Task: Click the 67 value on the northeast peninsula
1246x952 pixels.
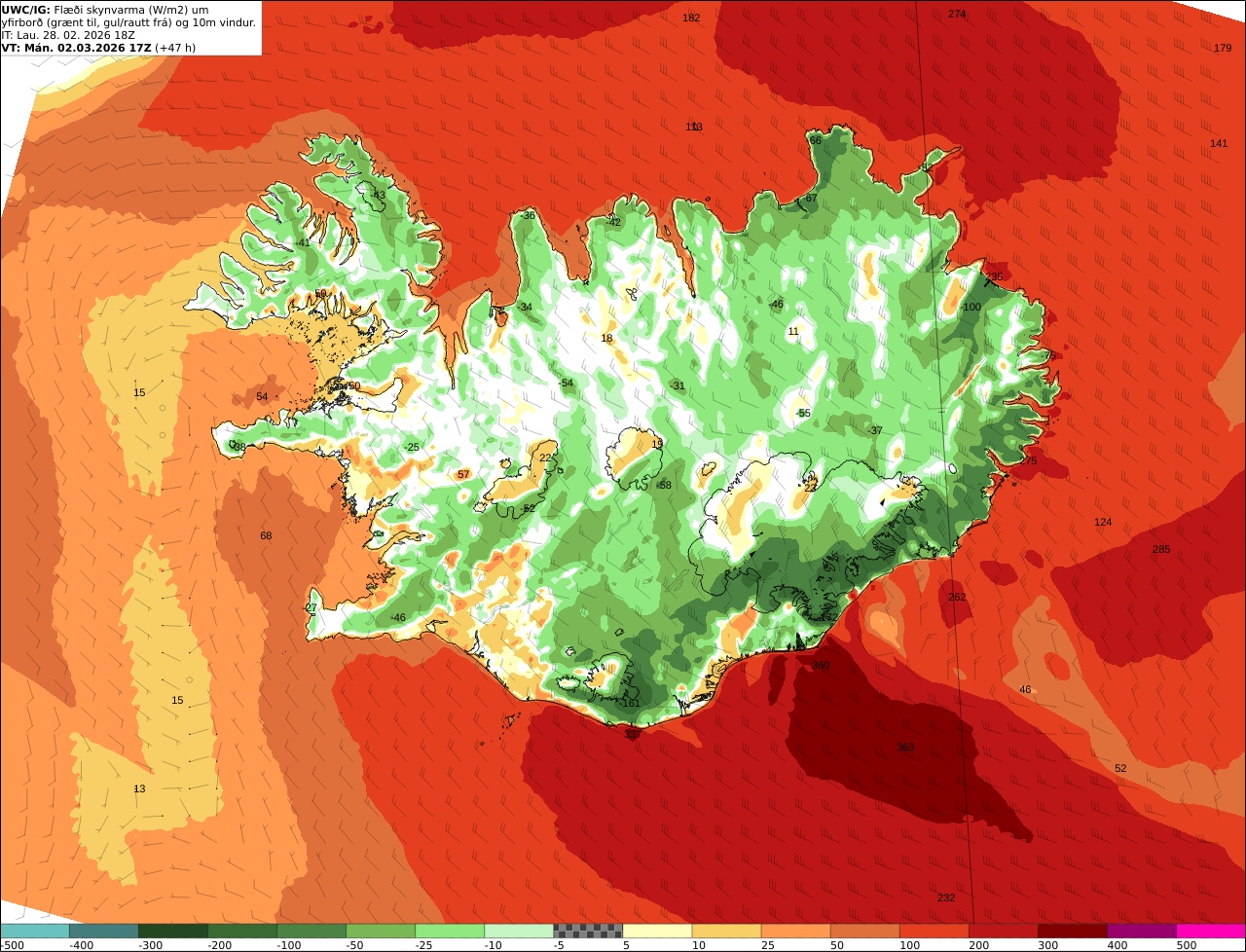Action: point(811,199)
